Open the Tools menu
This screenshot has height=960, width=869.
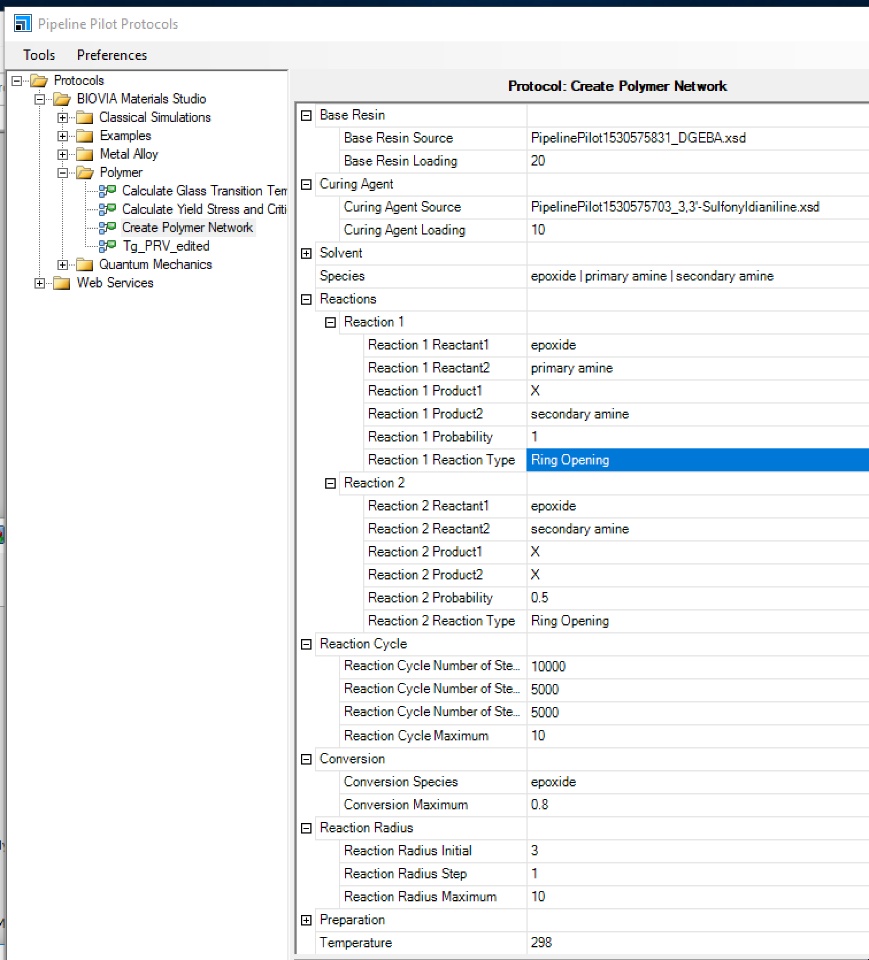(x=39, y=55)
